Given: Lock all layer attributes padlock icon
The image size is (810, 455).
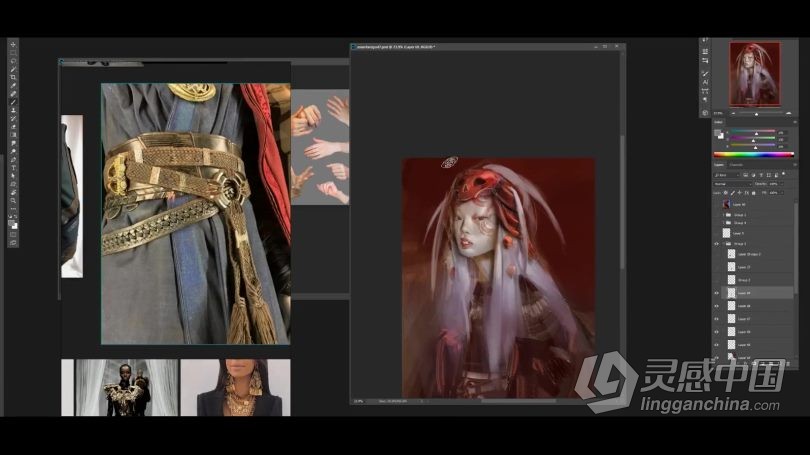Looking at the screenshot, I should click(753, 193).
